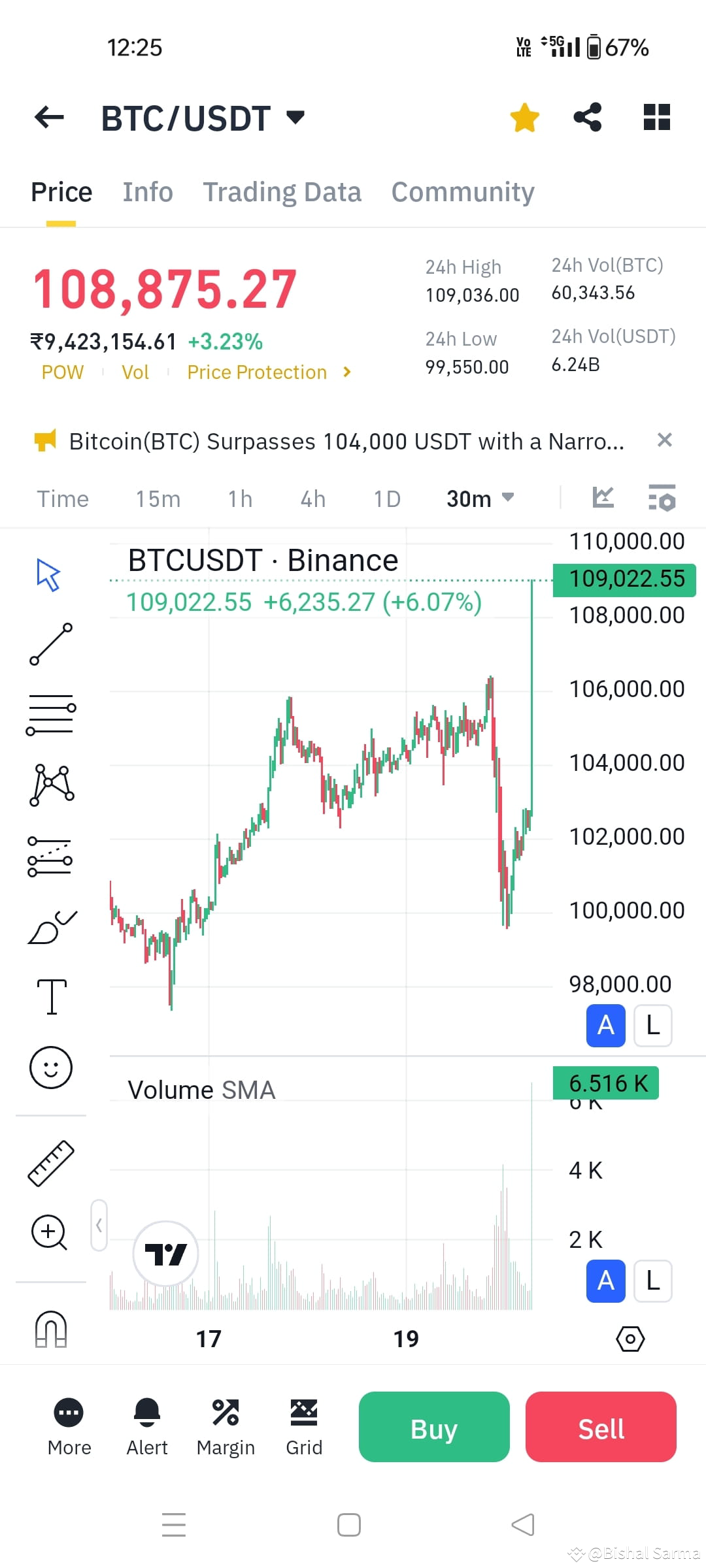Viewport: 706px width, 1568px height.
Task: Switch to the Info tab
Action: point(148,192)
